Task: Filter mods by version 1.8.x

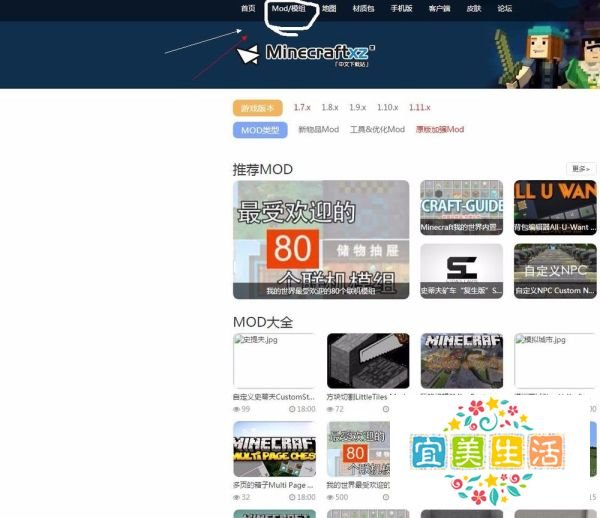Action: 330,108
